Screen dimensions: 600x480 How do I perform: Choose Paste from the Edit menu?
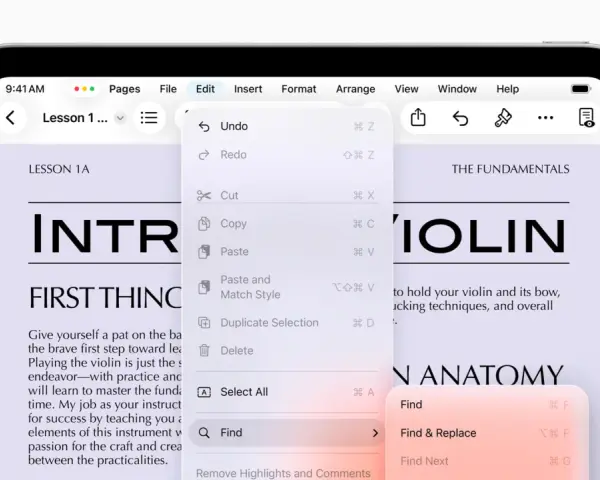pos(286,251)
